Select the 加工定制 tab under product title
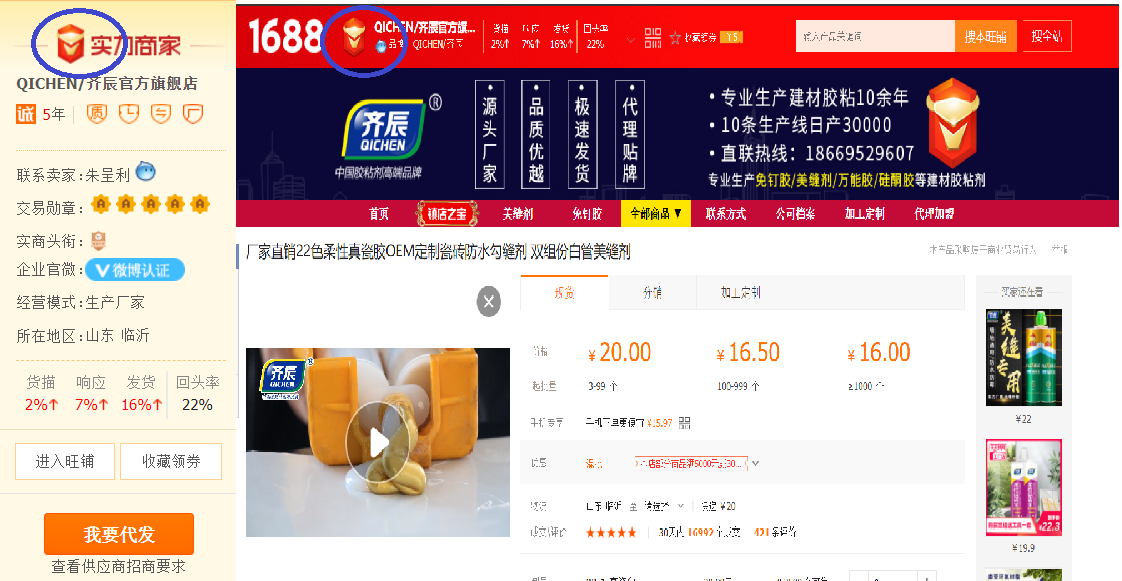 pos(740,292)
